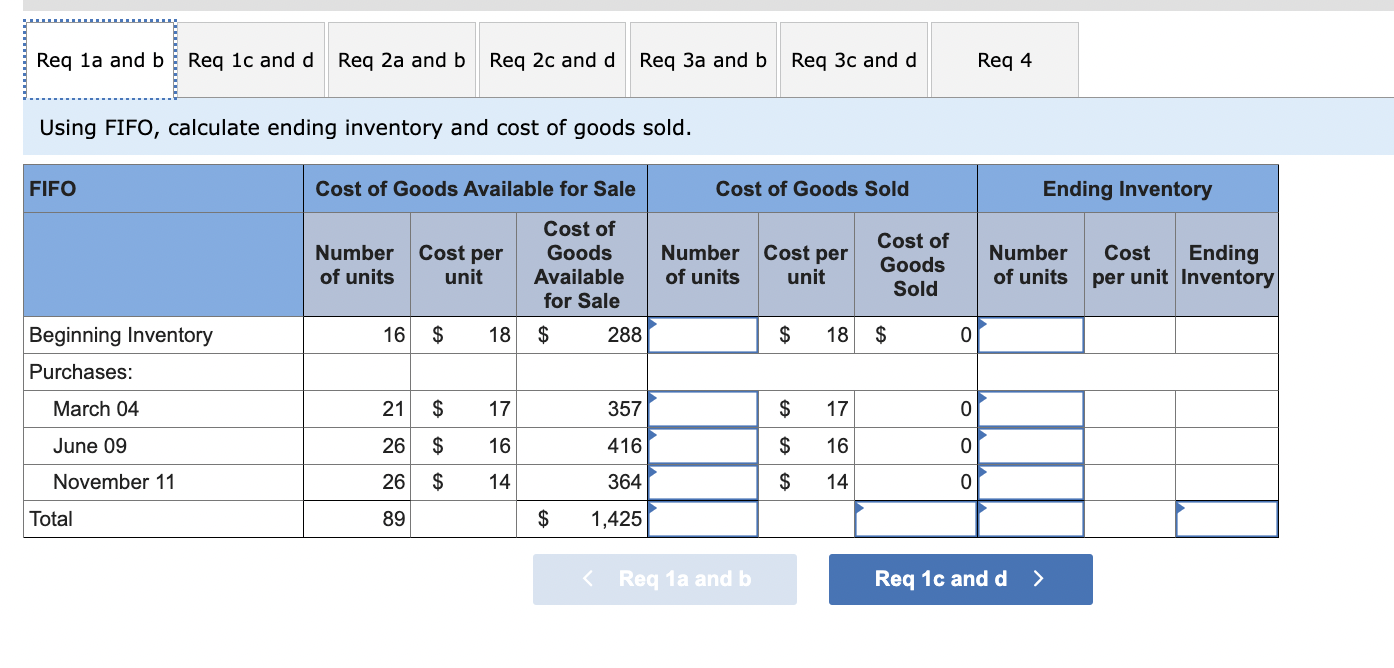Click the March 04 row label
1394x668 pixels.
click(96, 409)
